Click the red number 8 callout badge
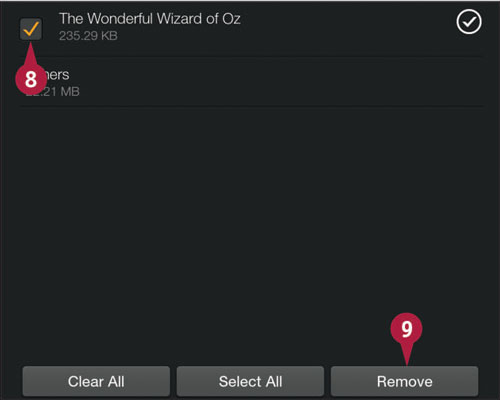 tap(31, 79)
